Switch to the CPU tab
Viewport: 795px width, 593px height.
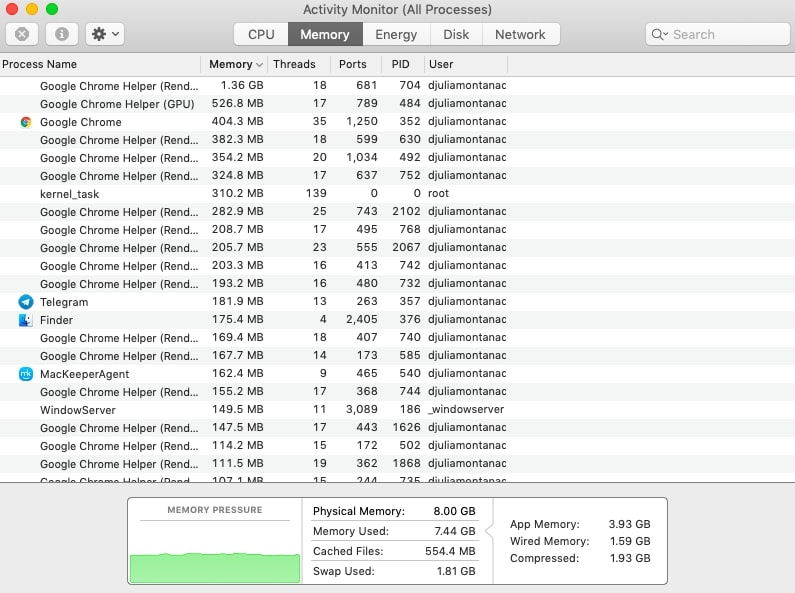pyautogui.click(x=261, y=34)
